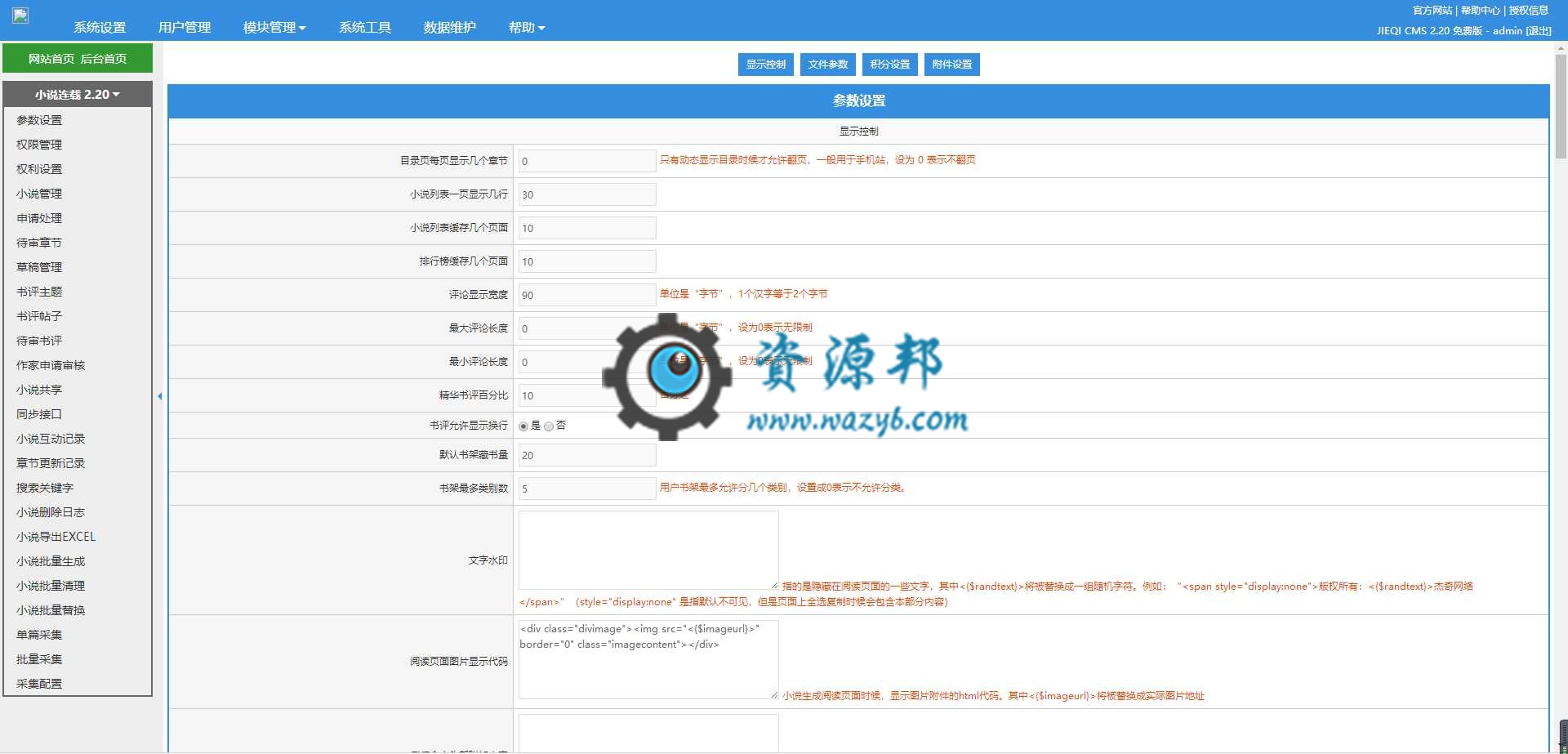The width and height of the screenshot is (1568, 754).
Task: Open 草稿管理 in the sidebar
Action: tap(39, 267)
